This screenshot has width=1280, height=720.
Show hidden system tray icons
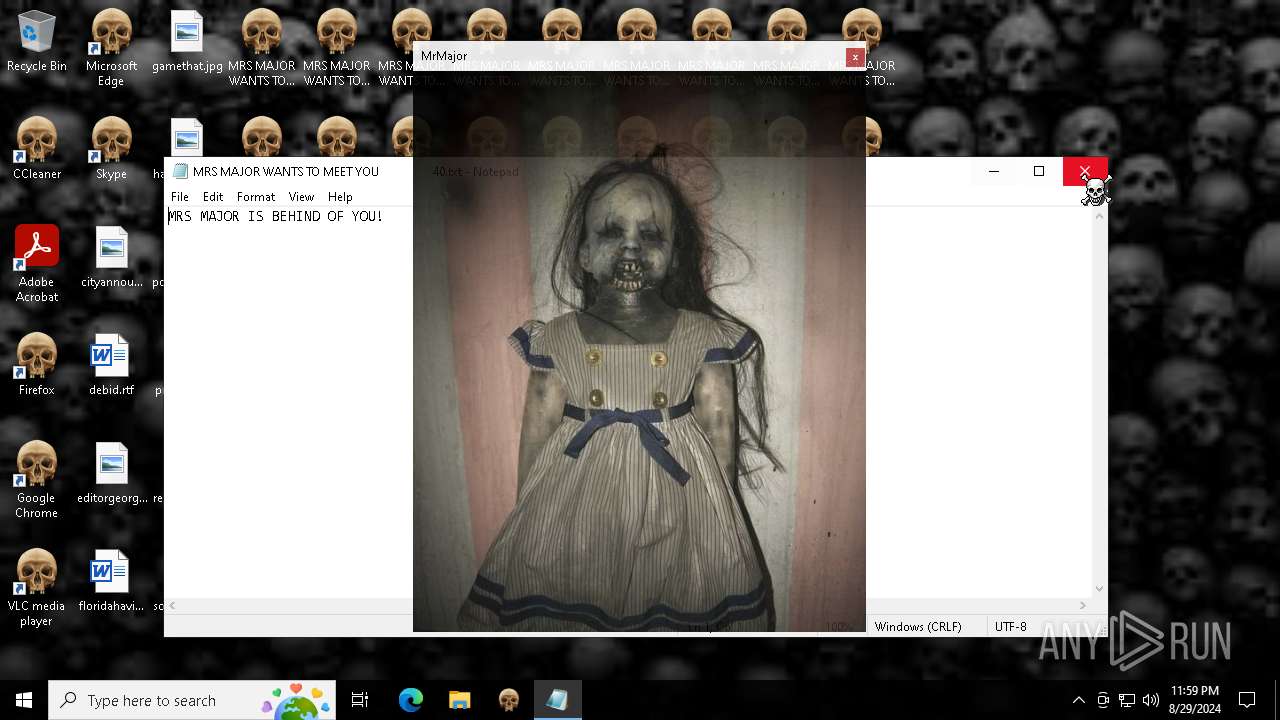[1078, 700]
